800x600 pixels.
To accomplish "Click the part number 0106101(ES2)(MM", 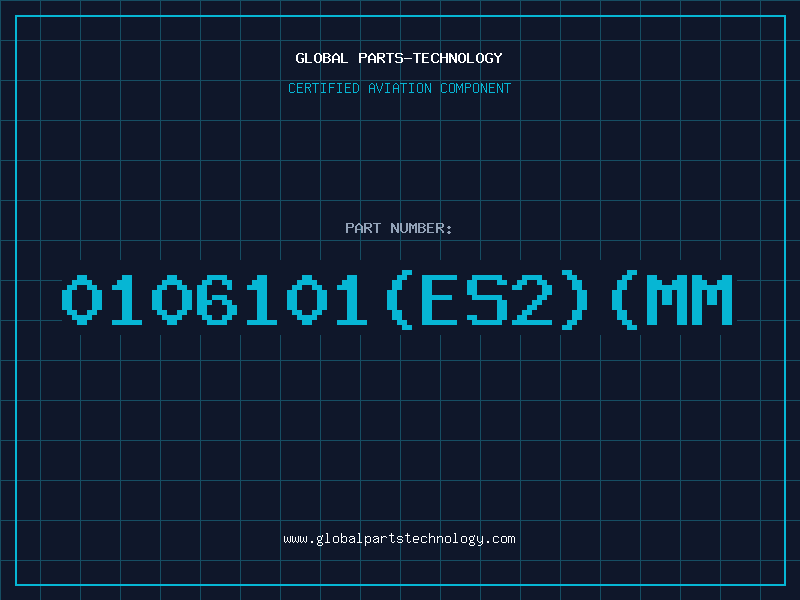I will click(397, 300).
